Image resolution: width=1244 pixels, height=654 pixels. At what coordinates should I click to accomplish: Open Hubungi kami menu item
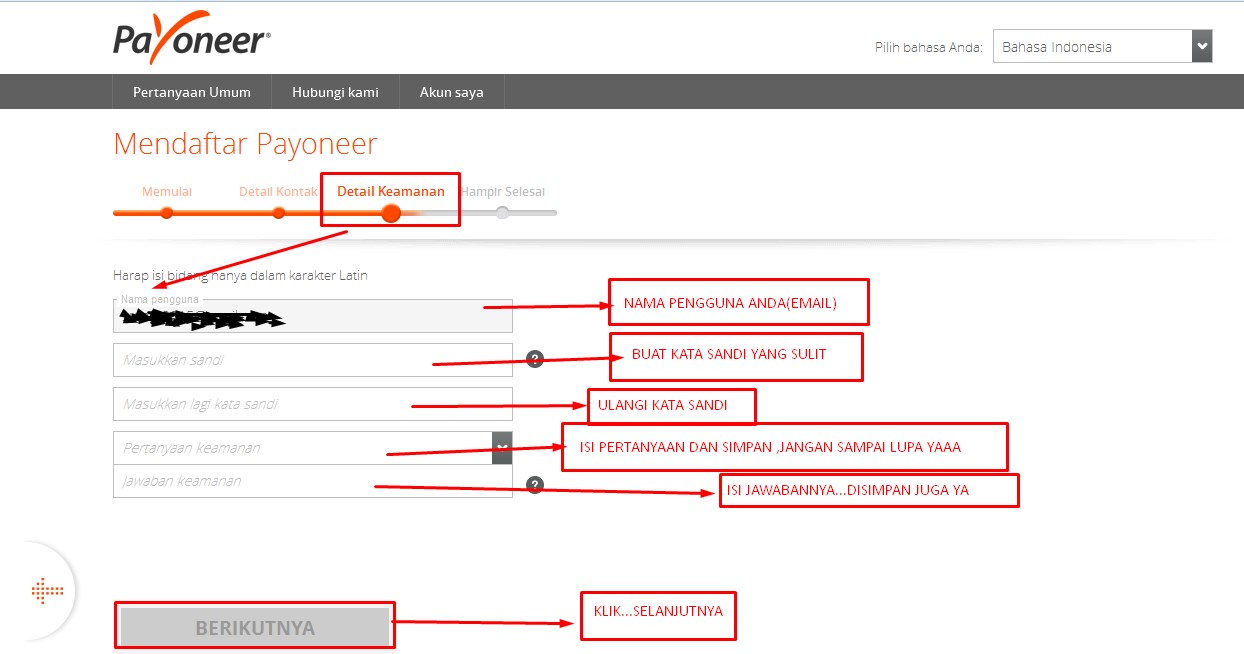point(335,92)
